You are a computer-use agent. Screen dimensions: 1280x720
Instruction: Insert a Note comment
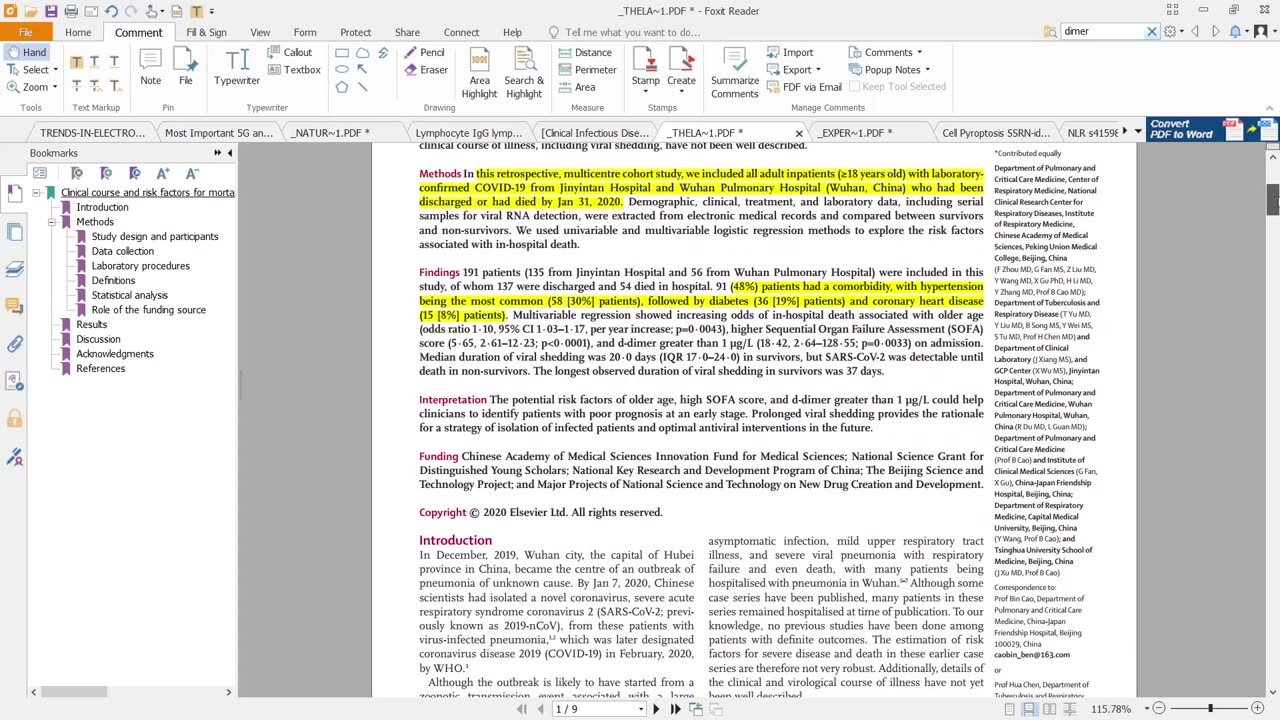(x=151, y=67)
